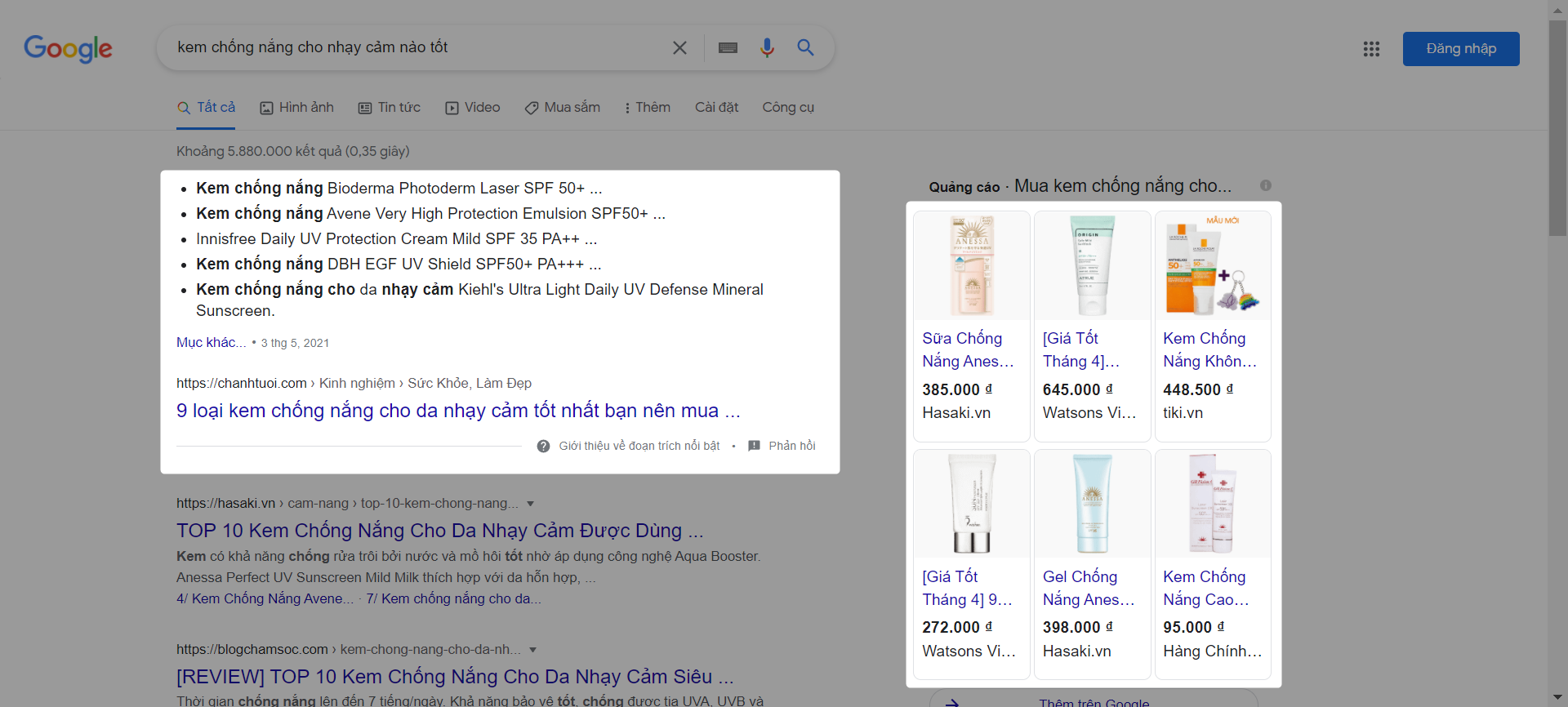Click the blue magnifier search icon
Screen dimensions: 1568x707
(805, 47)
